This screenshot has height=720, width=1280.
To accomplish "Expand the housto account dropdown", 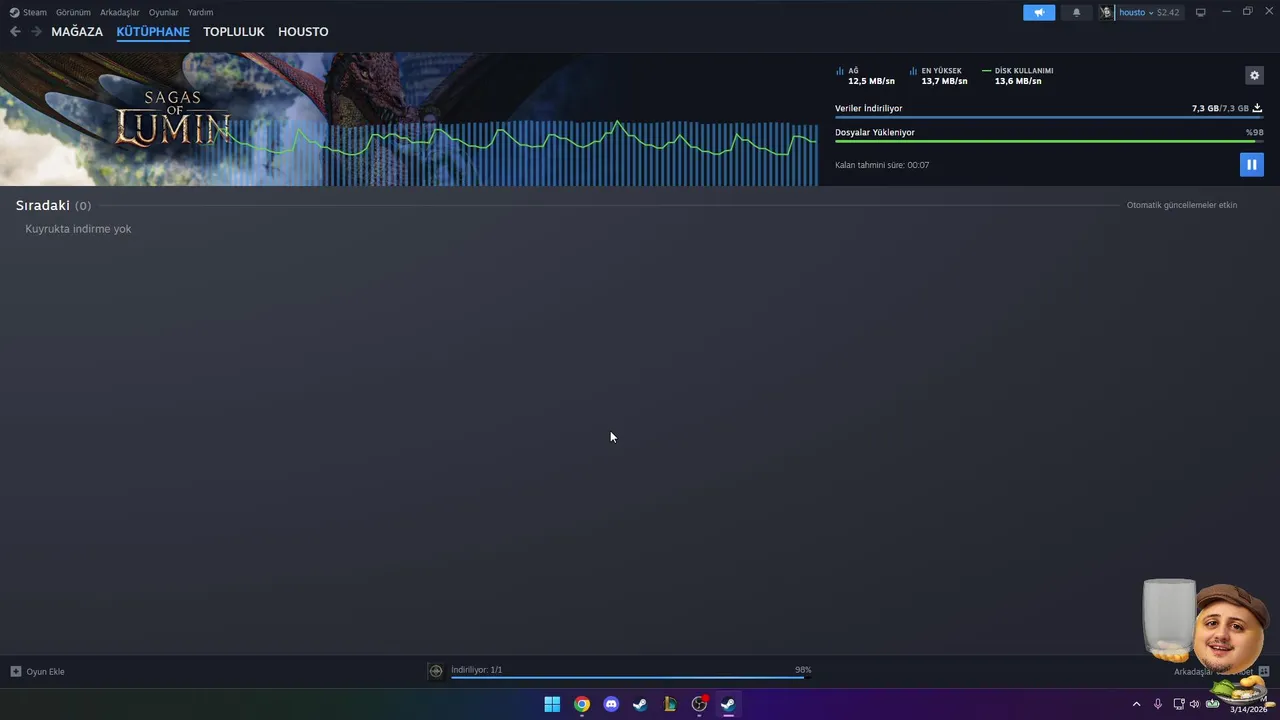I will [x=1149, y=12].
